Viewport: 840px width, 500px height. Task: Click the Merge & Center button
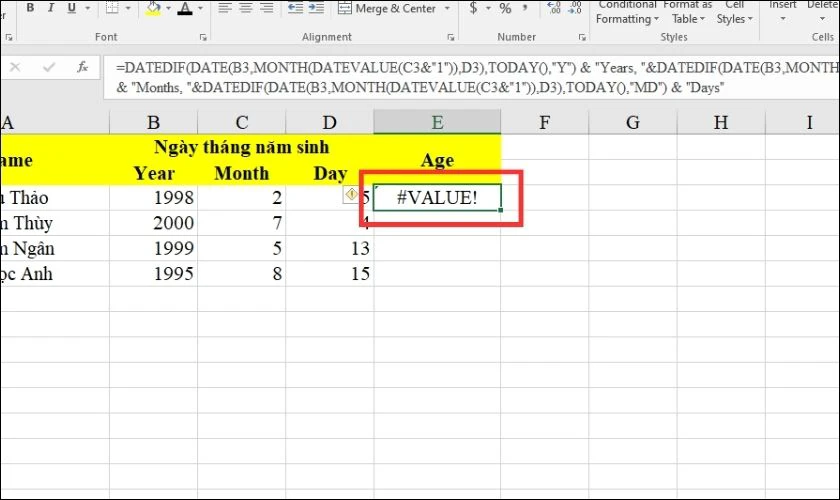pos(387,8)
